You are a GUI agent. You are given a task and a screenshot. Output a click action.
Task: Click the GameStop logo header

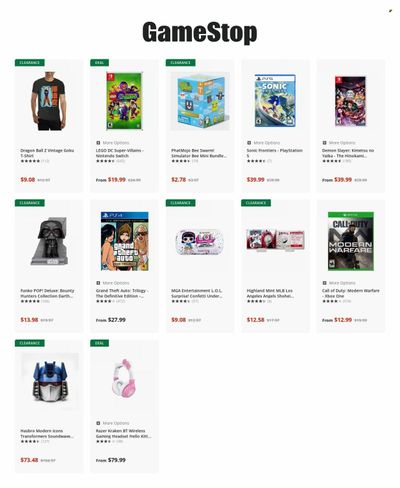(200, 32)
